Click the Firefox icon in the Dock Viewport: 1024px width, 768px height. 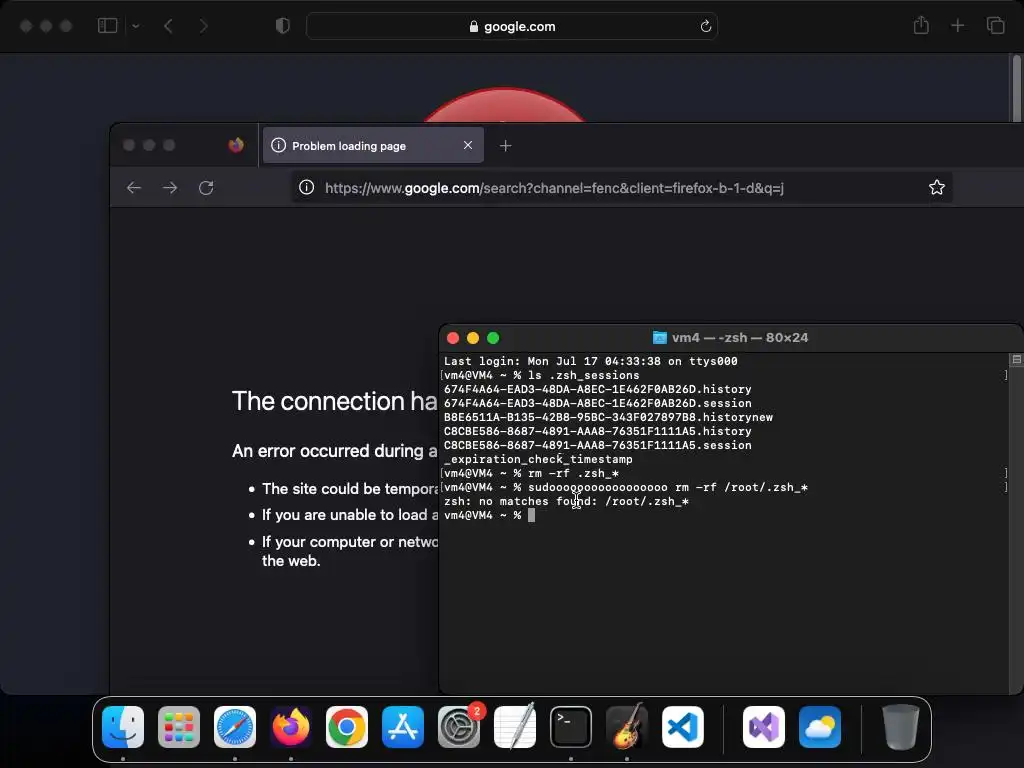tap(291, 727)
